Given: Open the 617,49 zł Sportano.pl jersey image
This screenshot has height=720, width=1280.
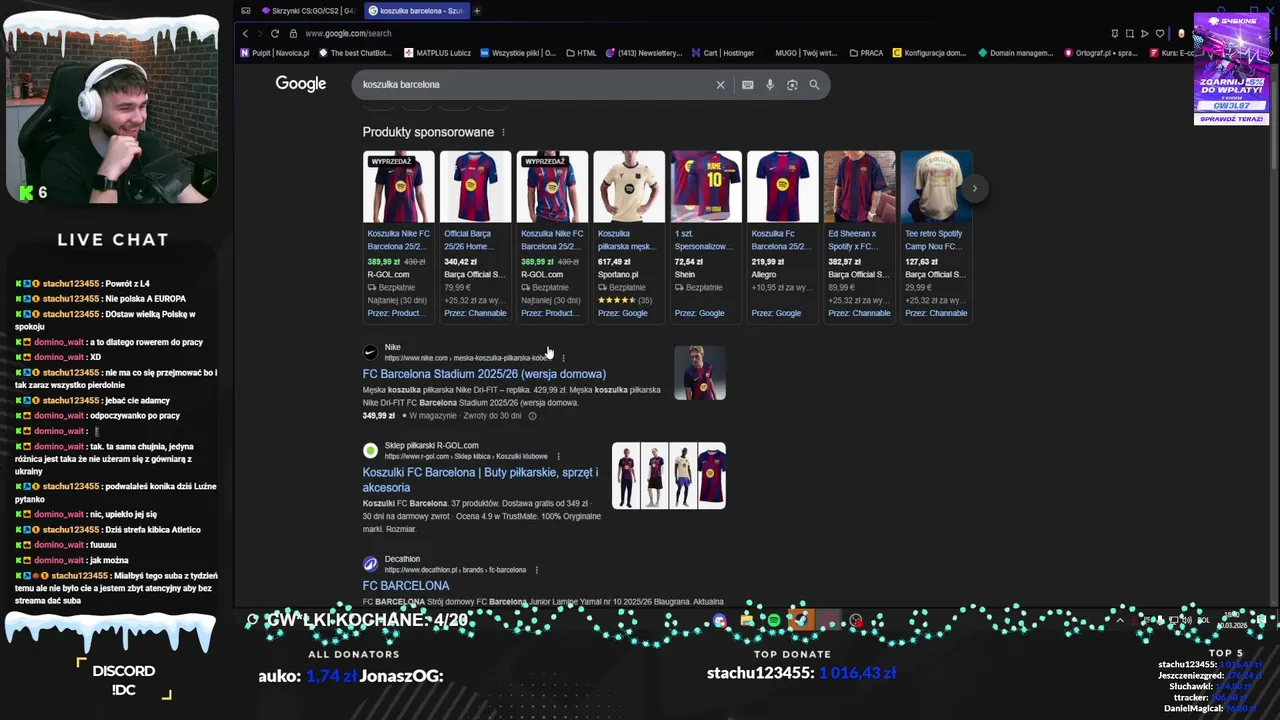Looking at the screenshot, I should click(x=629, y=187).
